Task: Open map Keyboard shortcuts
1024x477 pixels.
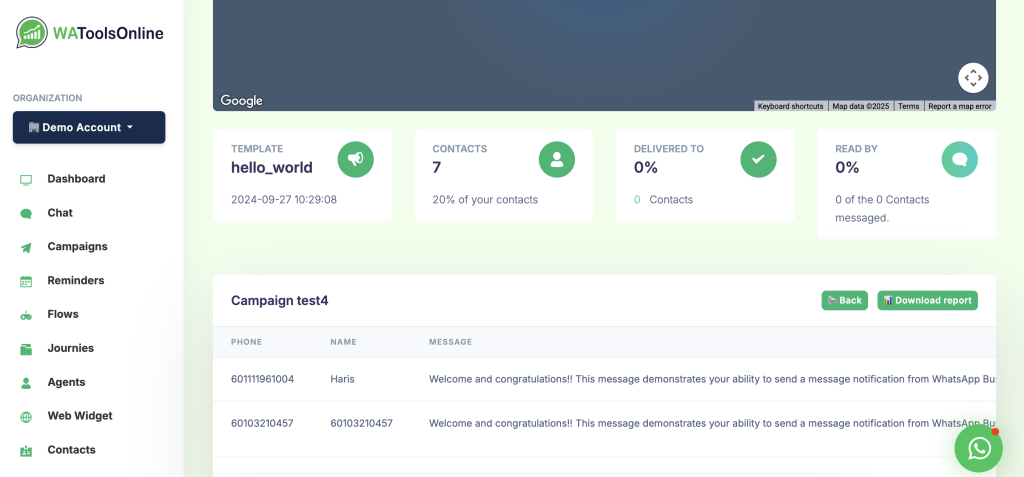Action: click(x=790, y=106)
